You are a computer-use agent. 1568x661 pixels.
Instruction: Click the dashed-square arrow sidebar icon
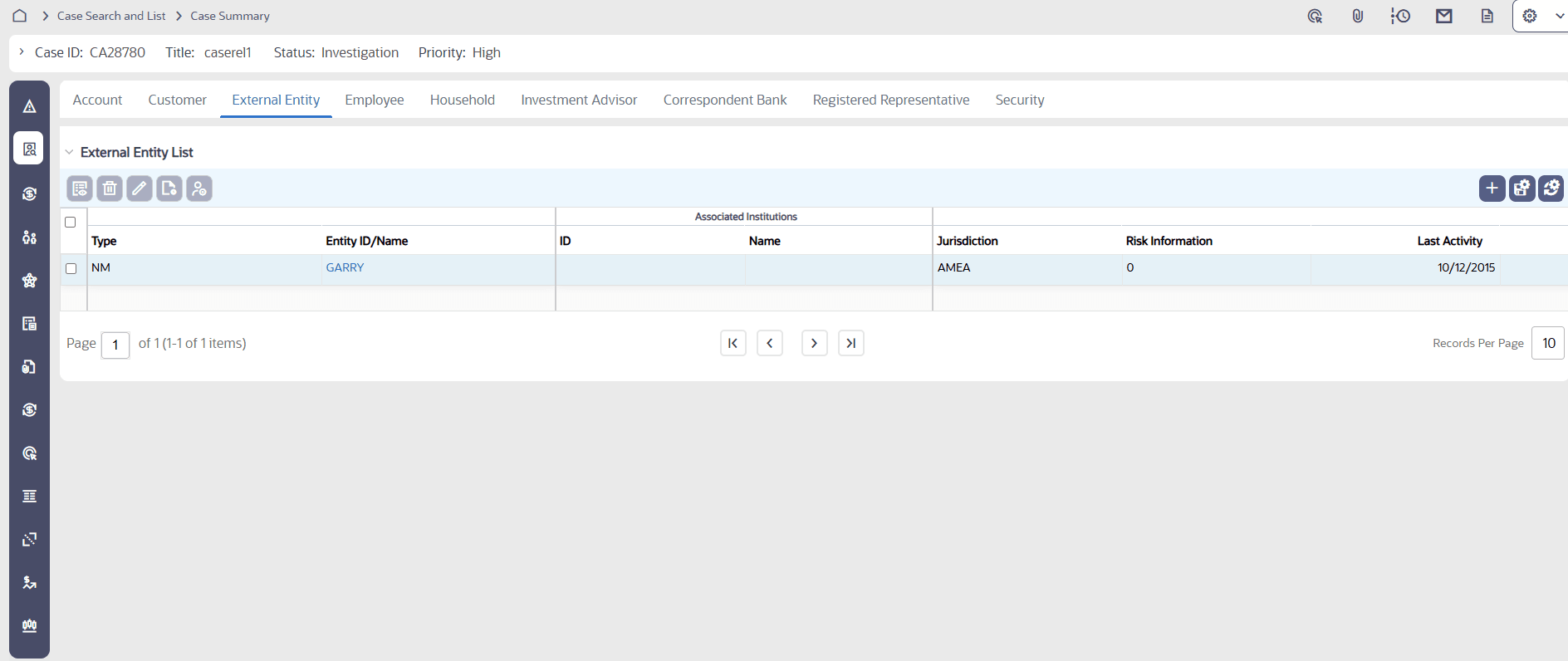tap(29, 539)
